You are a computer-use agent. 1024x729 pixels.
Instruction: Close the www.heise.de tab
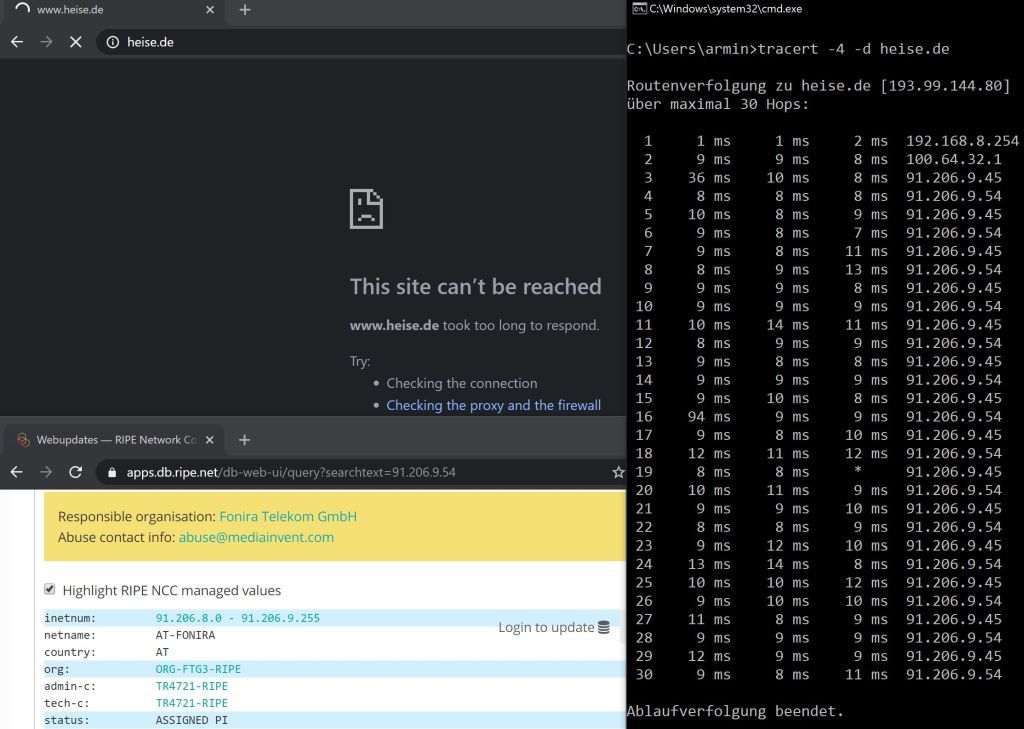pos(210,10)
